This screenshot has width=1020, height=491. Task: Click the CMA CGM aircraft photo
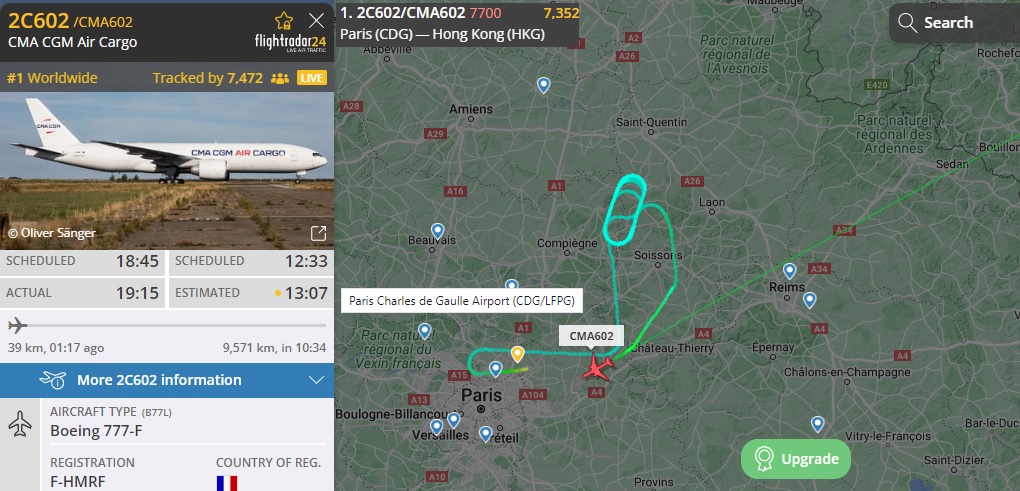tap(167, 170)
